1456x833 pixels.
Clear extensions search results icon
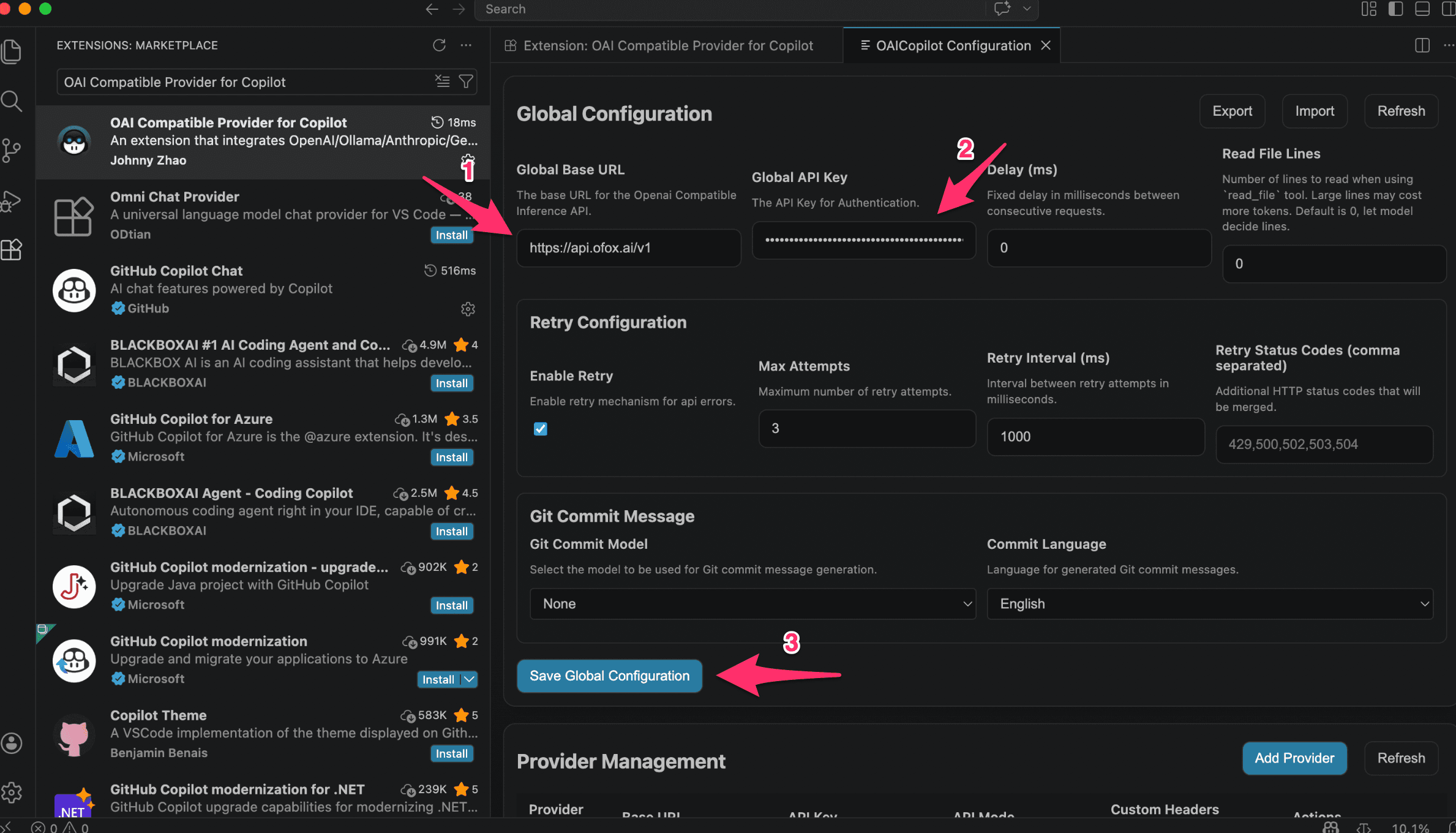coord(442,81)
